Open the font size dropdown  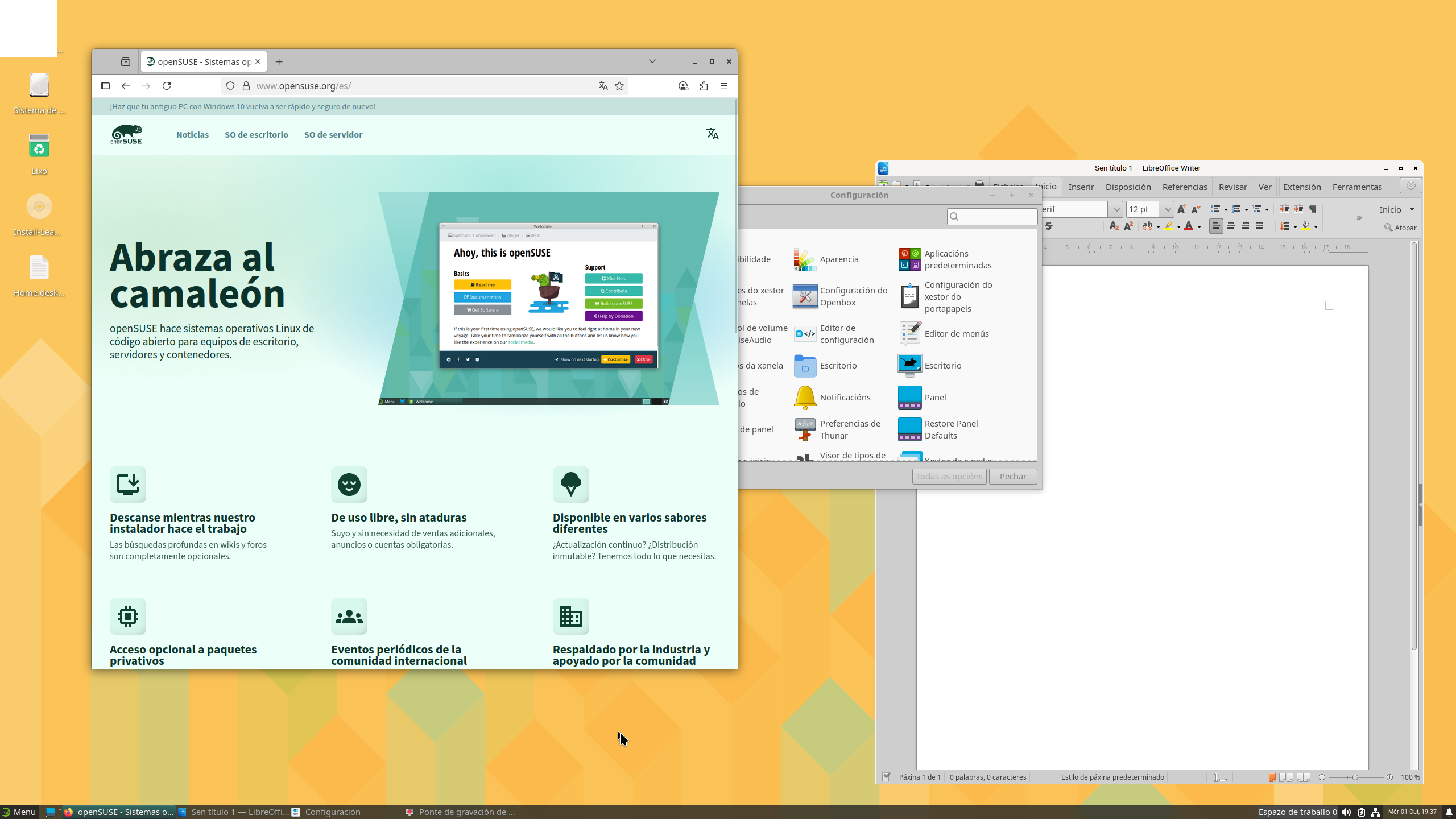click(1167, 209)
